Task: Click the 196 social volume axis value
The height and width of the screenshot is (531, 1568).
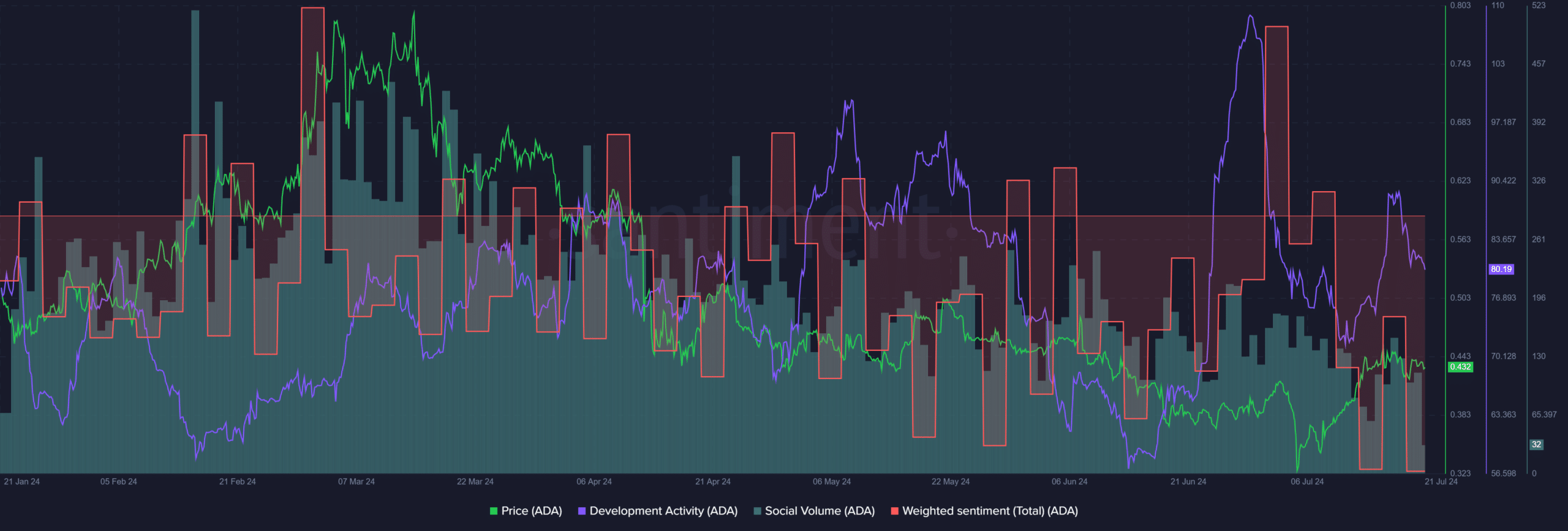Action: click(x=1539, y=298)
